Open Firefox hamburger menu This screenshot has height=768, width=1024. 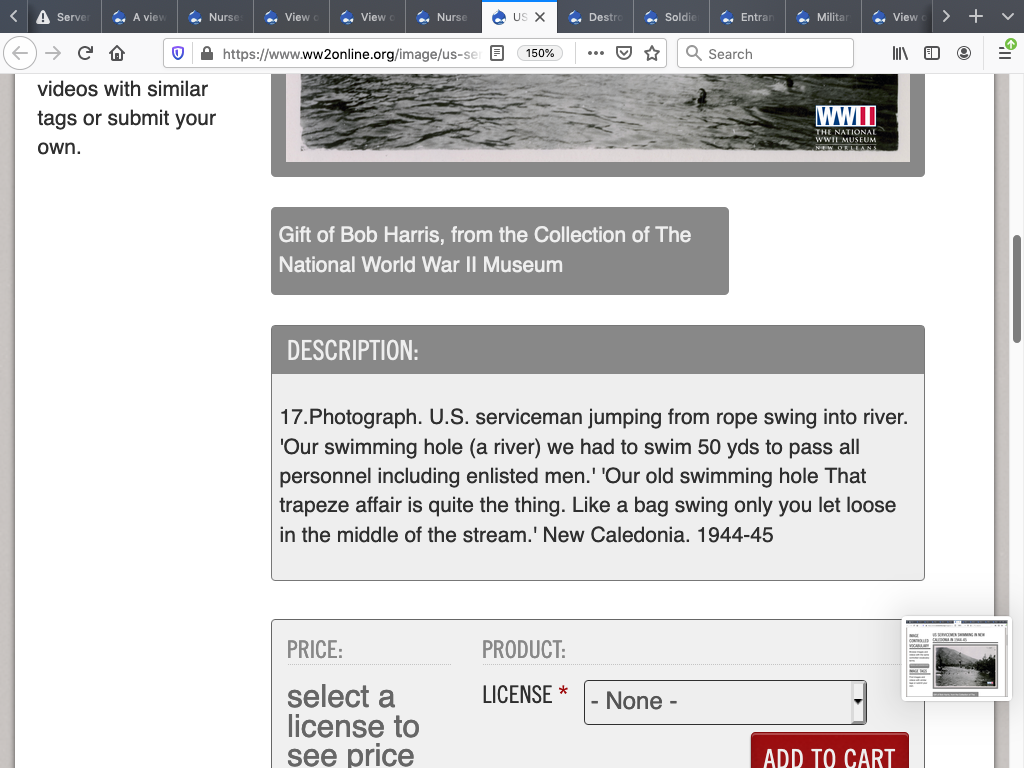(1005, 54)
